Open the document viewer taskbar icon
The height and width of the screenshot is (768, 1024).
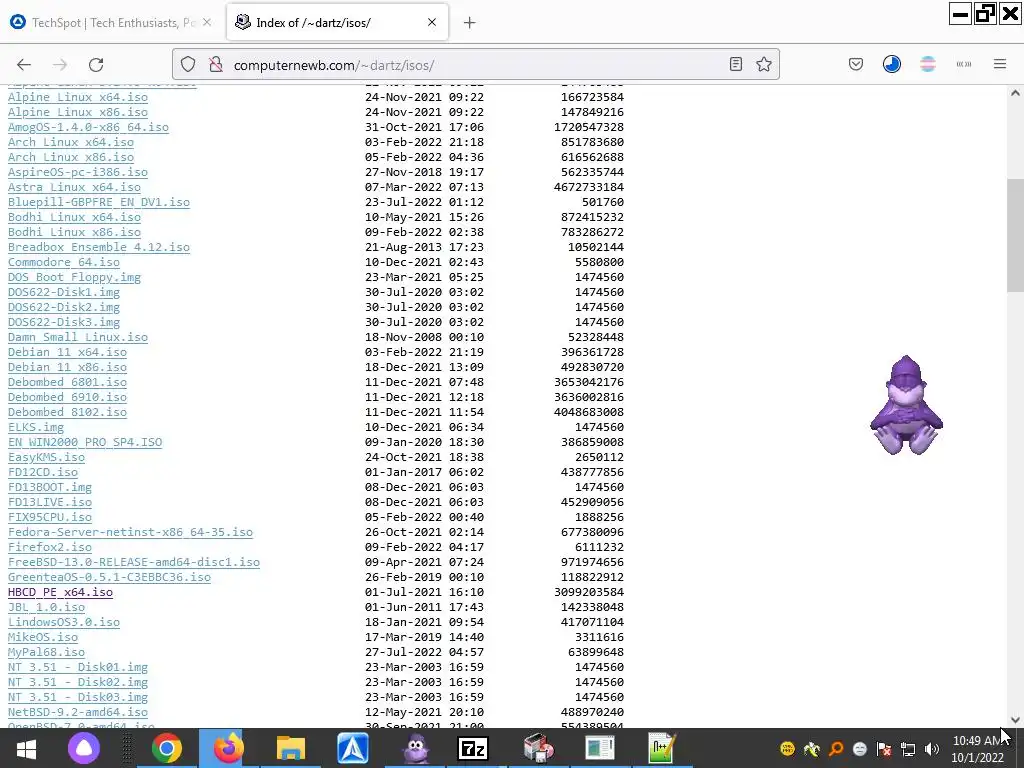coord(600,748)
